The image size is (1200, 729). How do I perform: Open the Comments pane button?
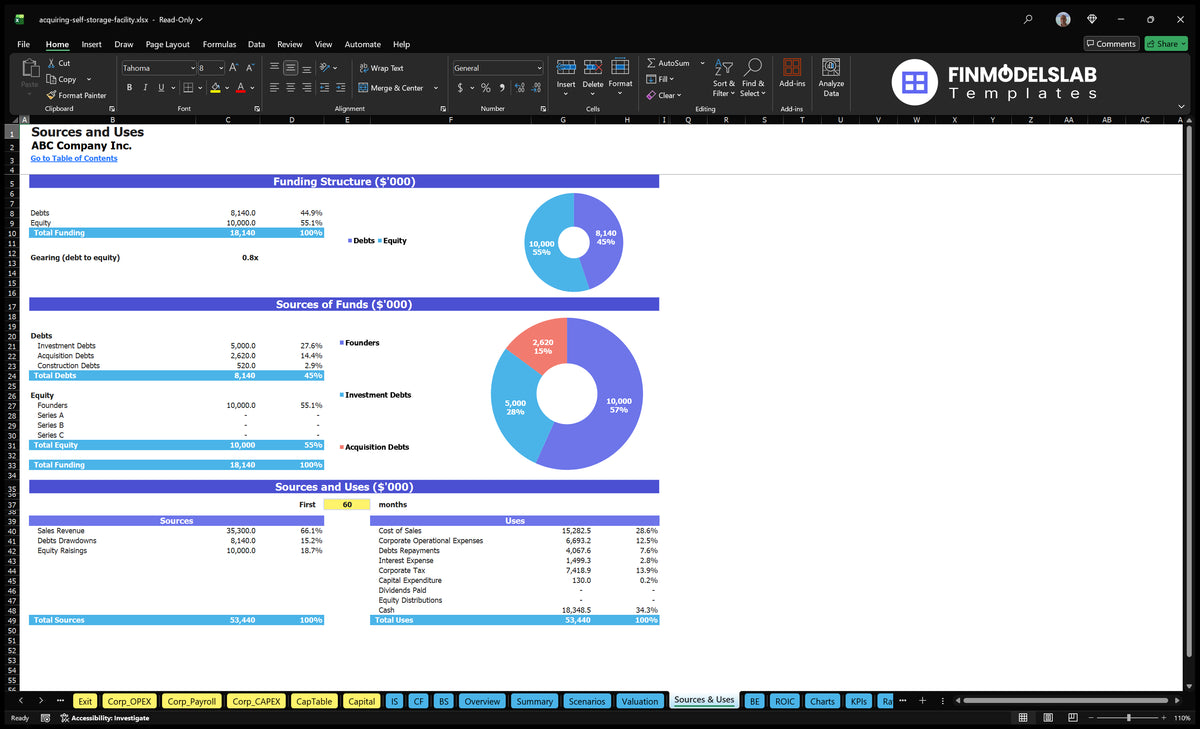(1111, 43)
